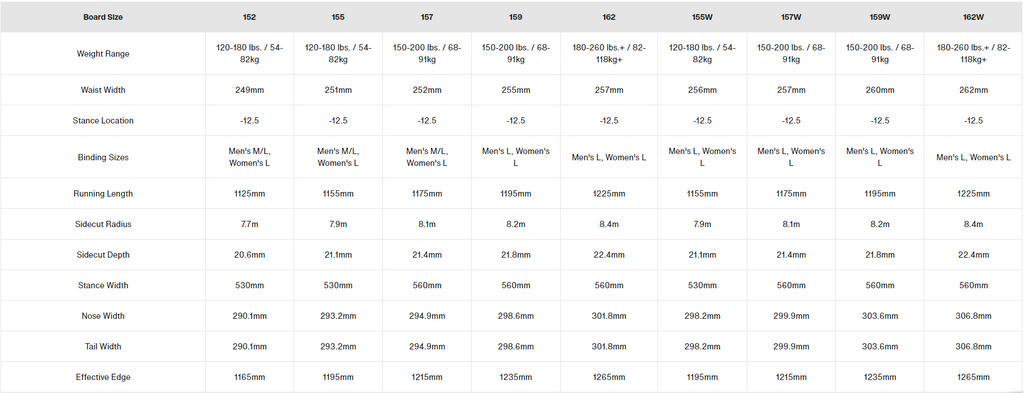Screen dimensions: 1024x393
Task: Click the Weight Range row label
Action: pyautogui.click(x=103, y=54)
